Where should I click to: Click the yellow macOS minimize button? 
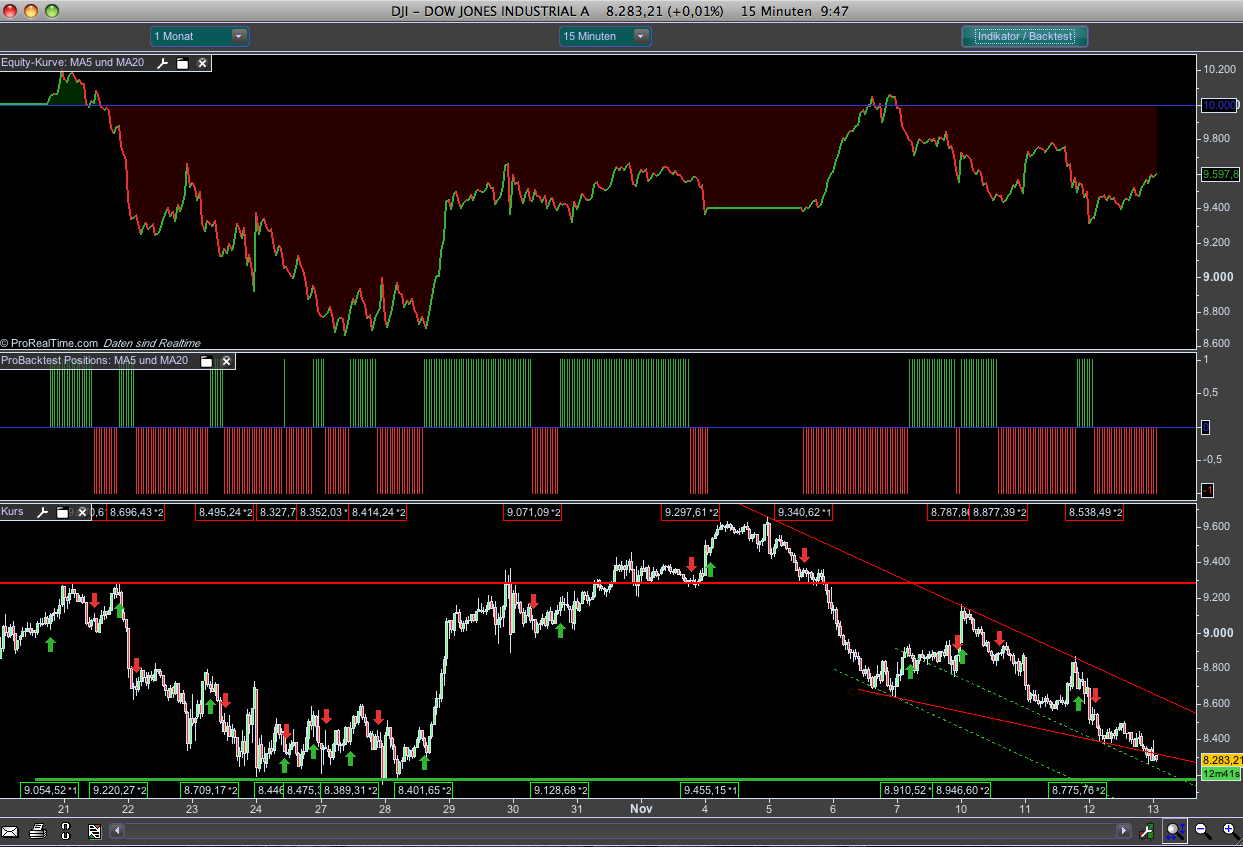tap(32, 11)
